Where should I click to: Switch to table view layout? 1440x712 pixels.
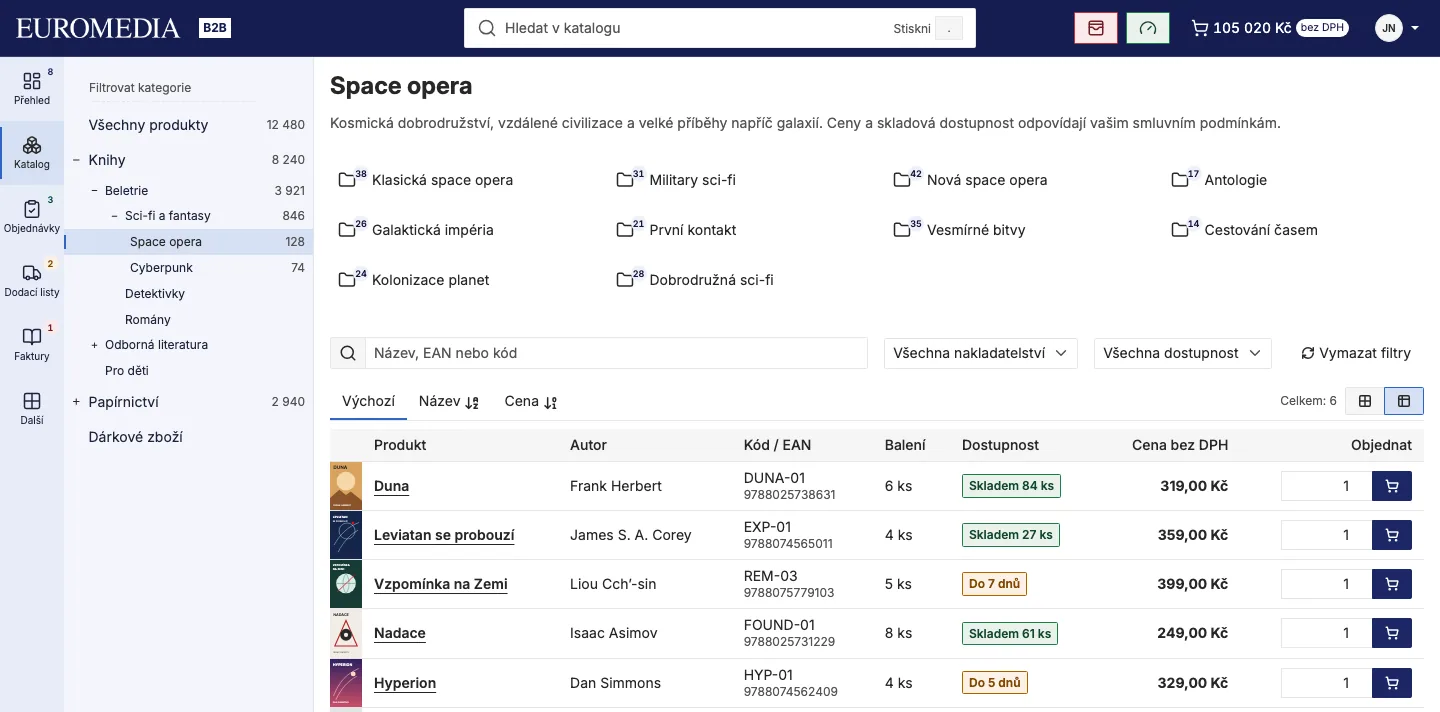[x=1404, y=401]
